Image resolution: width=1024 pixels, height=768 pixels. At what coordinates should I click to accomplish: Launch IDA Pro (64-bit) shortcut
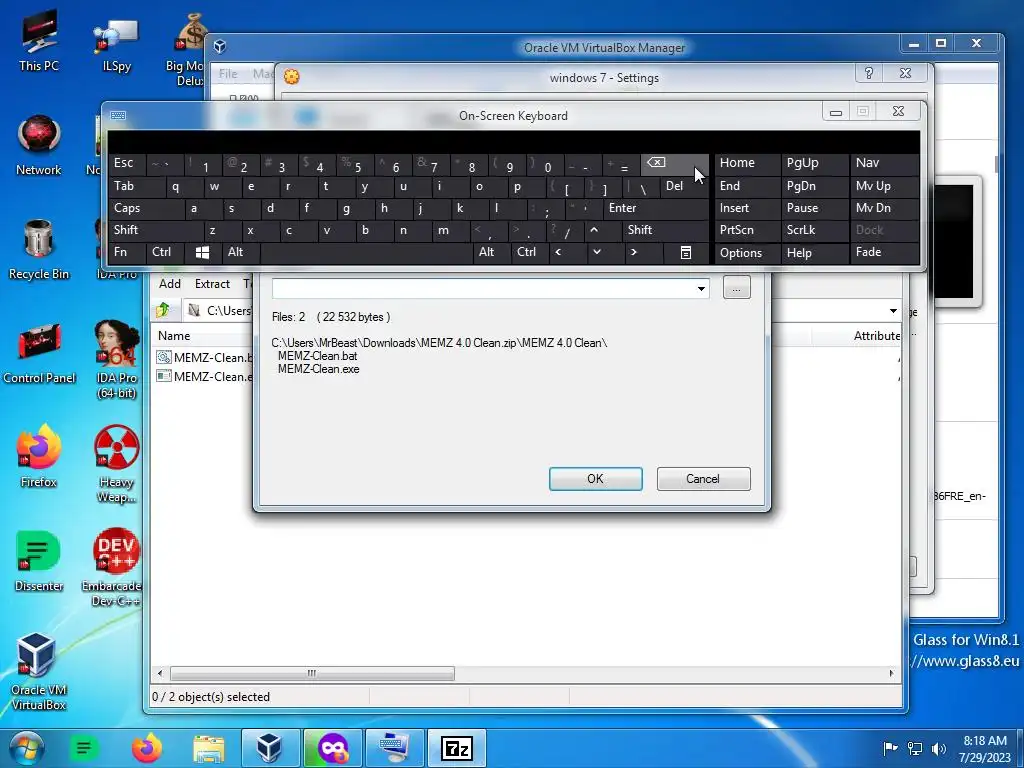click(x=117, y=359)
